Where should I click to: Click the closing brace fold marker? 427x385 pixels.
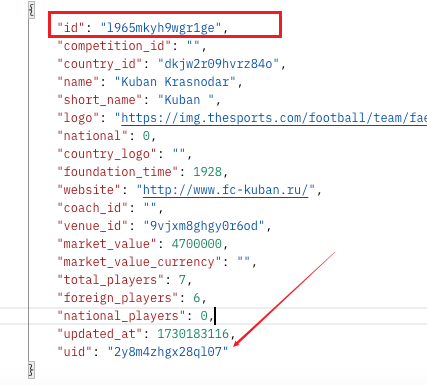(31, 370)
